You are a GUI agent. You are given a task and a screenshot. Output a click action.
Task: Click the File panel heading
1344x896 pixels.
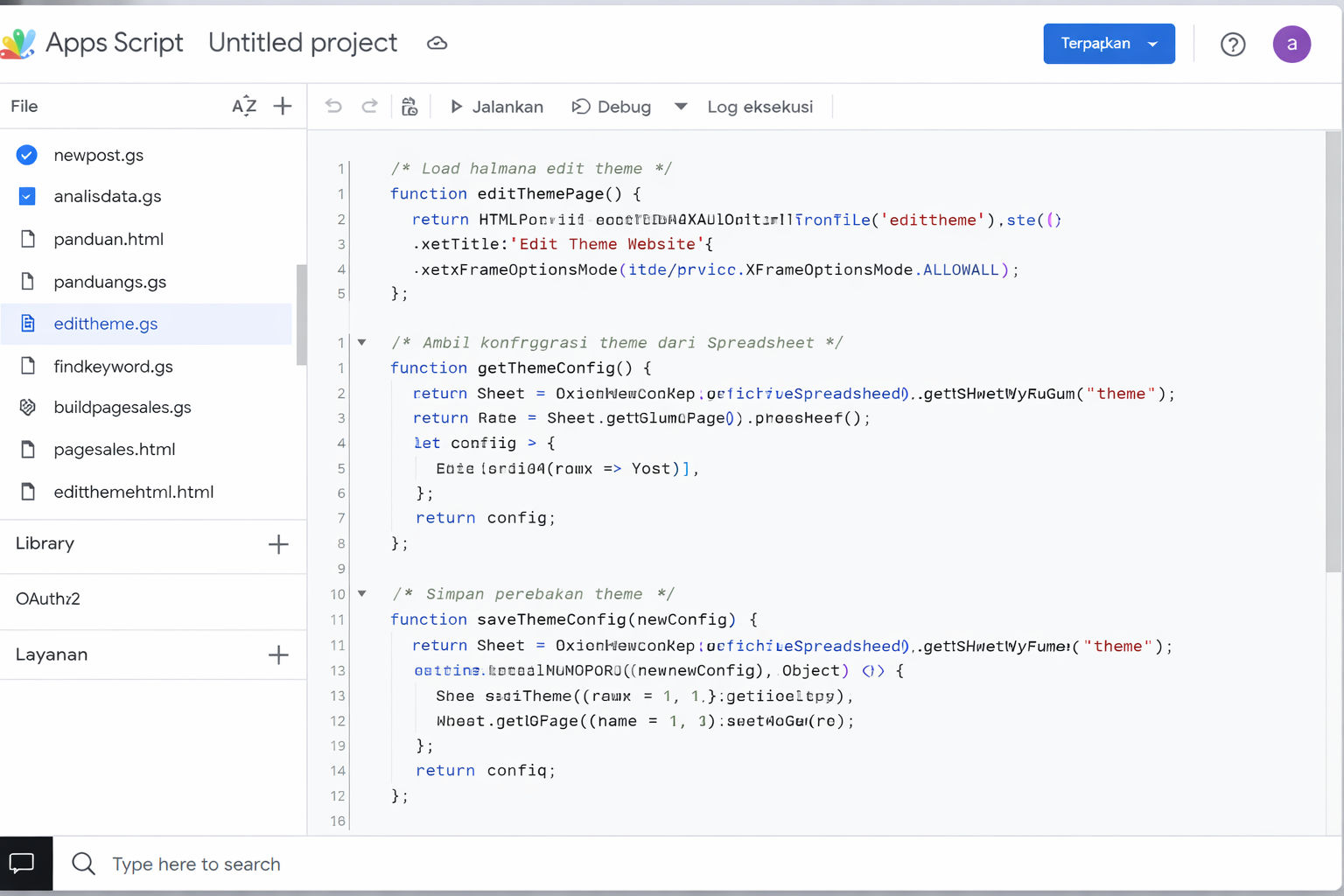tap(24, 106)
